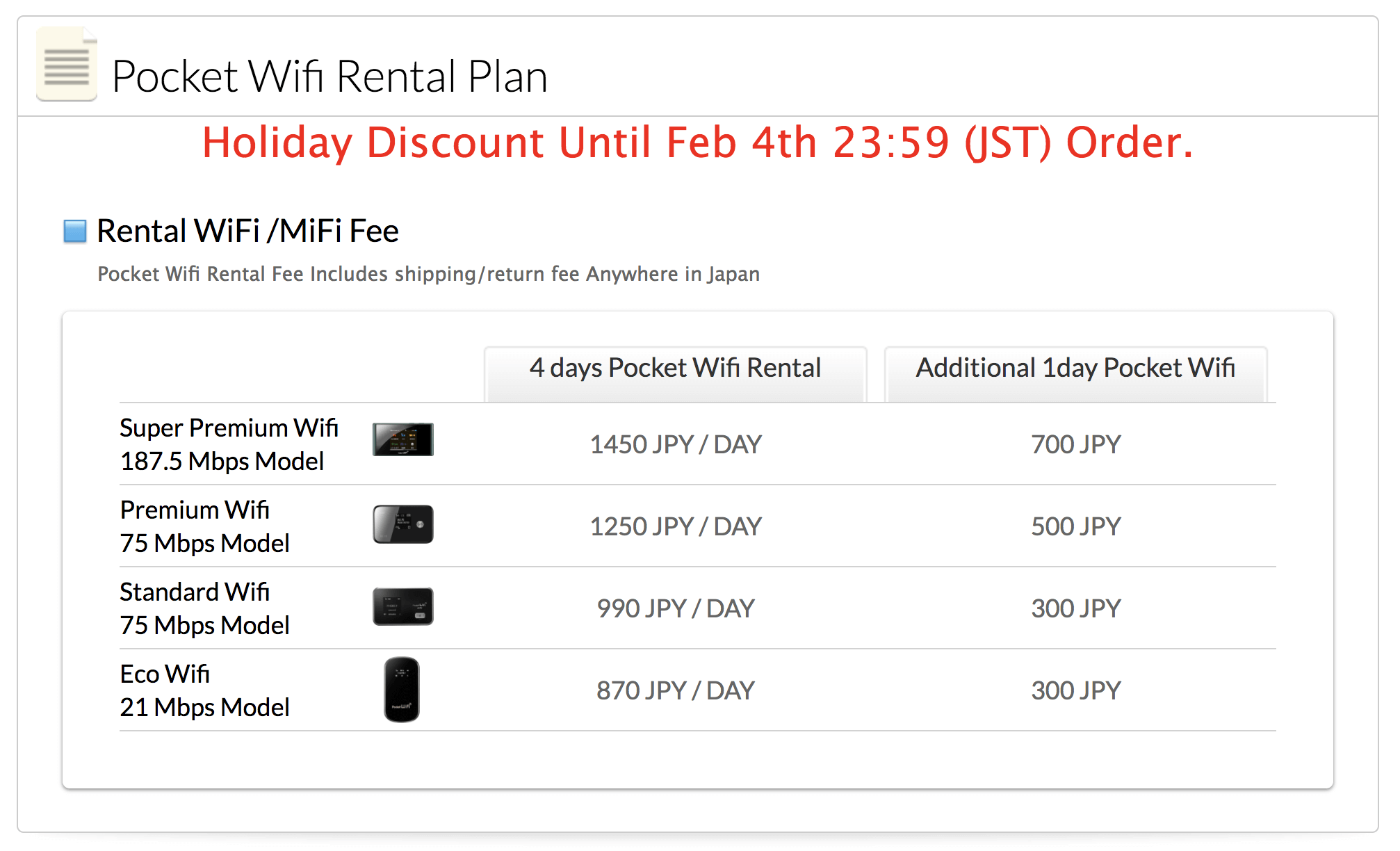Click Eco Wifi 21 Mbps Model label
The height and width of the screenshot is (851, 1400).
(x=204, y=690)
